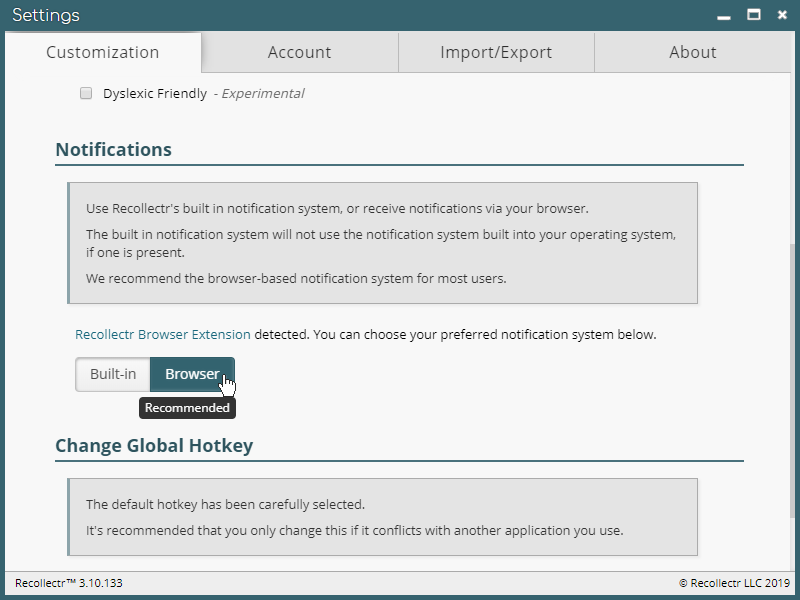Screen dimensions: 800x600
Task: Click the Recollectr Browser Extension link
Action: click(x=163, y=335)
